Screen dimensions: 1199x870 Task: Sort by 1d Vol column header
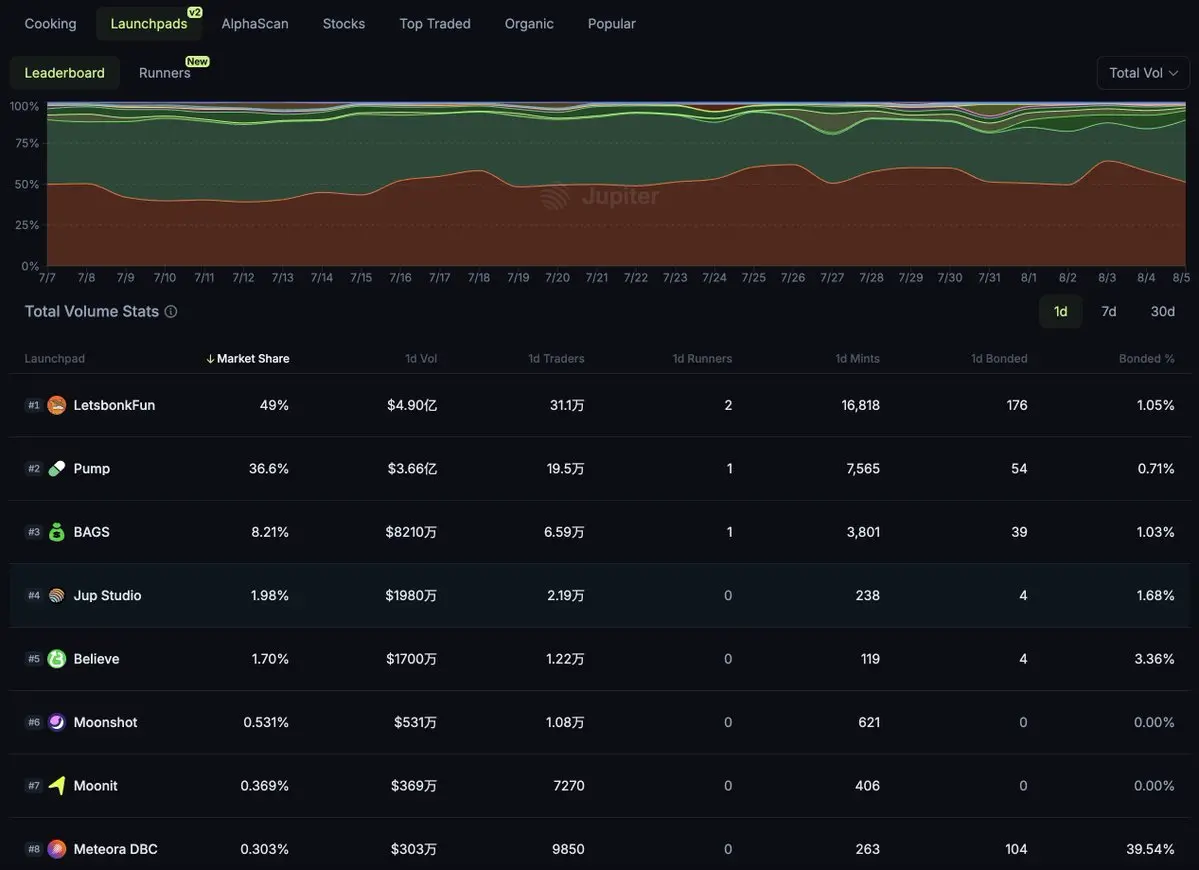click(x=421, y=359)
